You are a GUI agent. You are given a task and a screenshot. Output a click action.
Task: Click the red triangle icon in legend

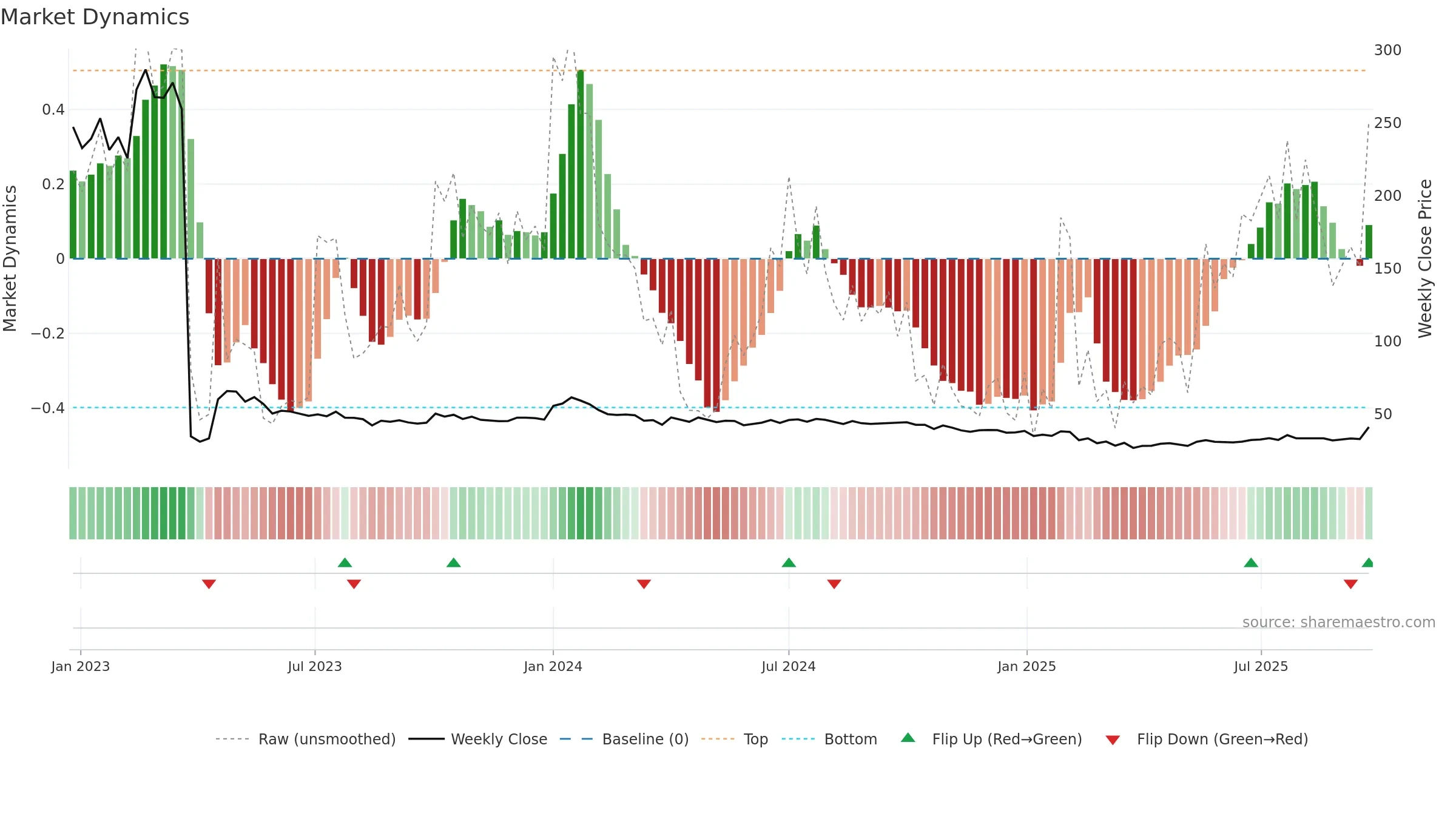click(1113, 740)
